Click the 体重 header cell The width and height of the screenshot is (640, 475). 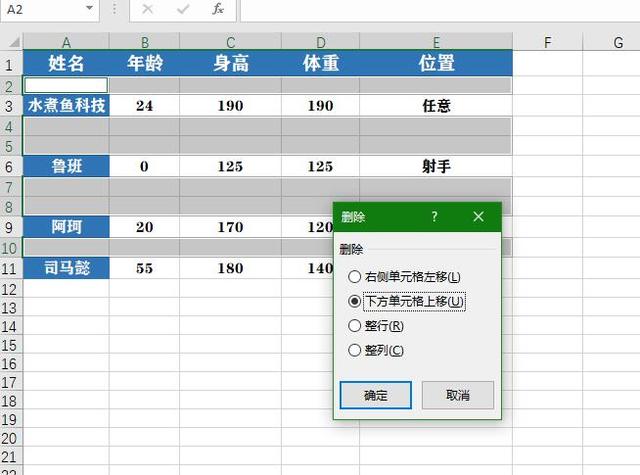321,63
